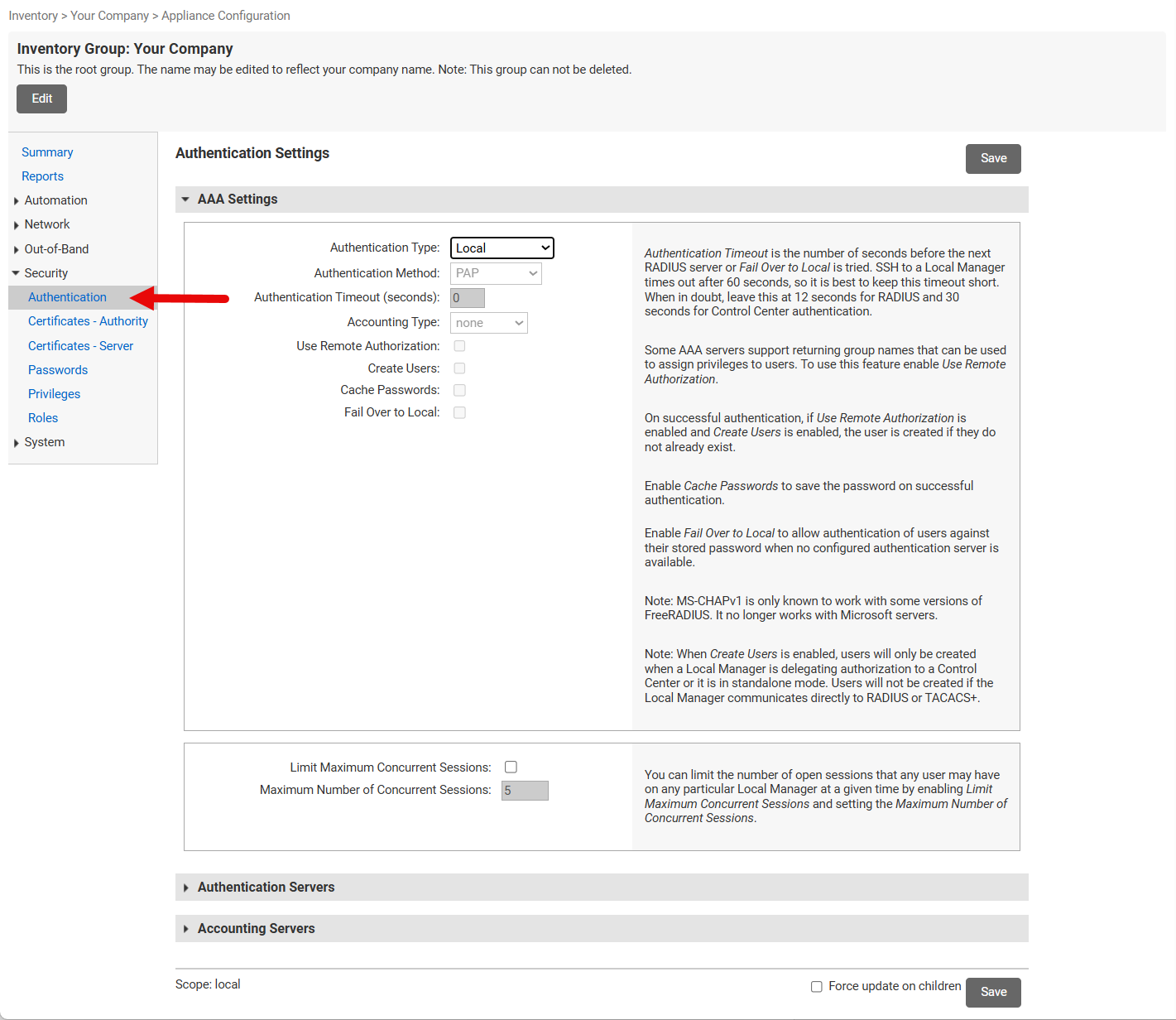Click the top Save button
This screenshot has width=1176, height=1020.
(x=993, y=159)
